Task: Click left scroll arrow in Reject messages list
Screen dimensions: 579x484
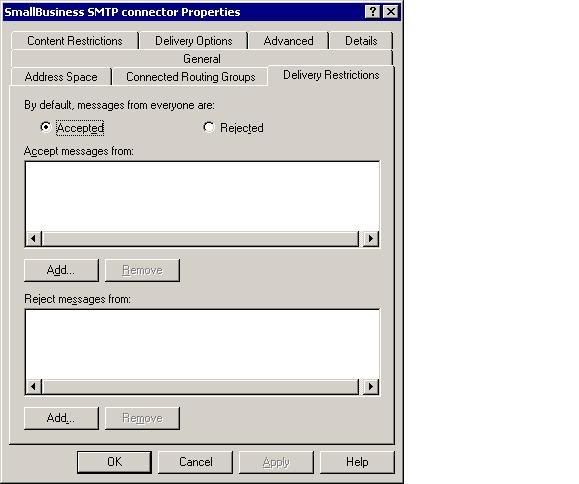Action: coord(34,387)
